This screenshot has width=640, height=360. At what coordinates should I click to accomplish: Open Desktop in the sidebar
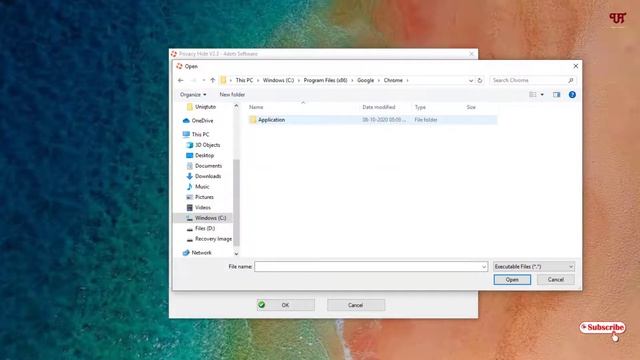[x=204, y=156]
